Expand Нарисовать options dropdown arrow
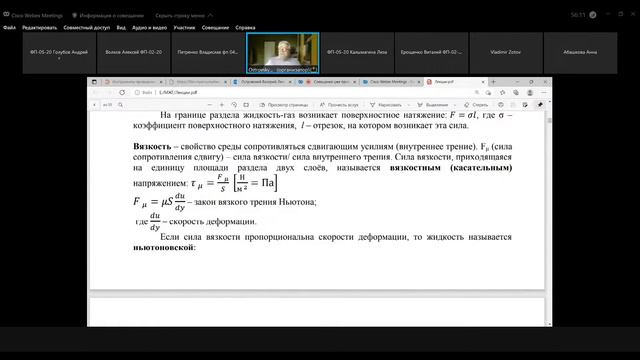The width and height of the screenshot is (640, 360). [409, 105]
